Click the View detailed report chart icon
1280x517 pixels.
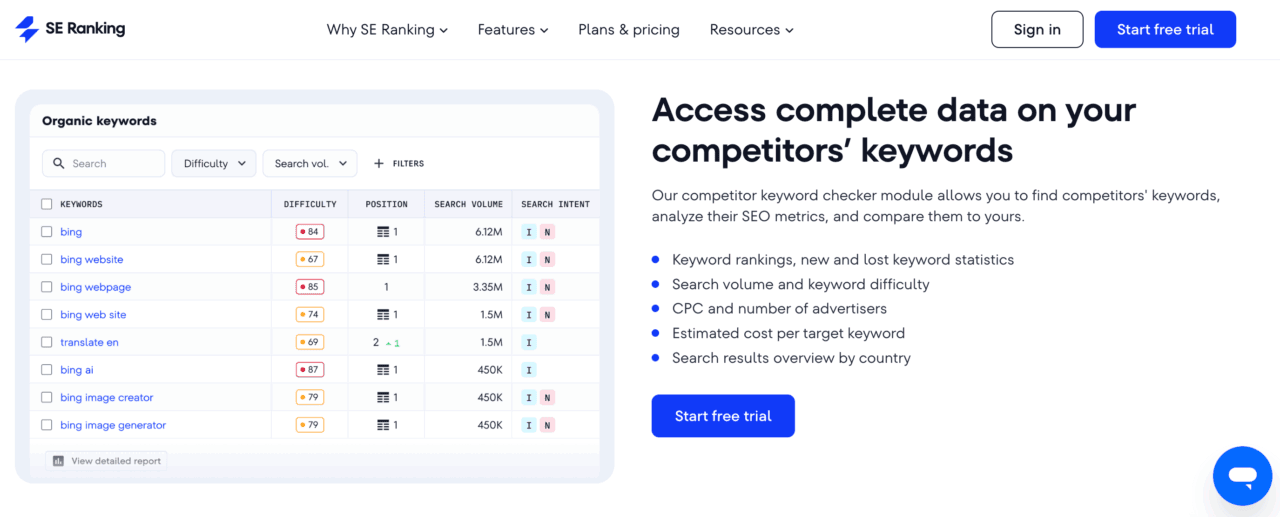58,461
